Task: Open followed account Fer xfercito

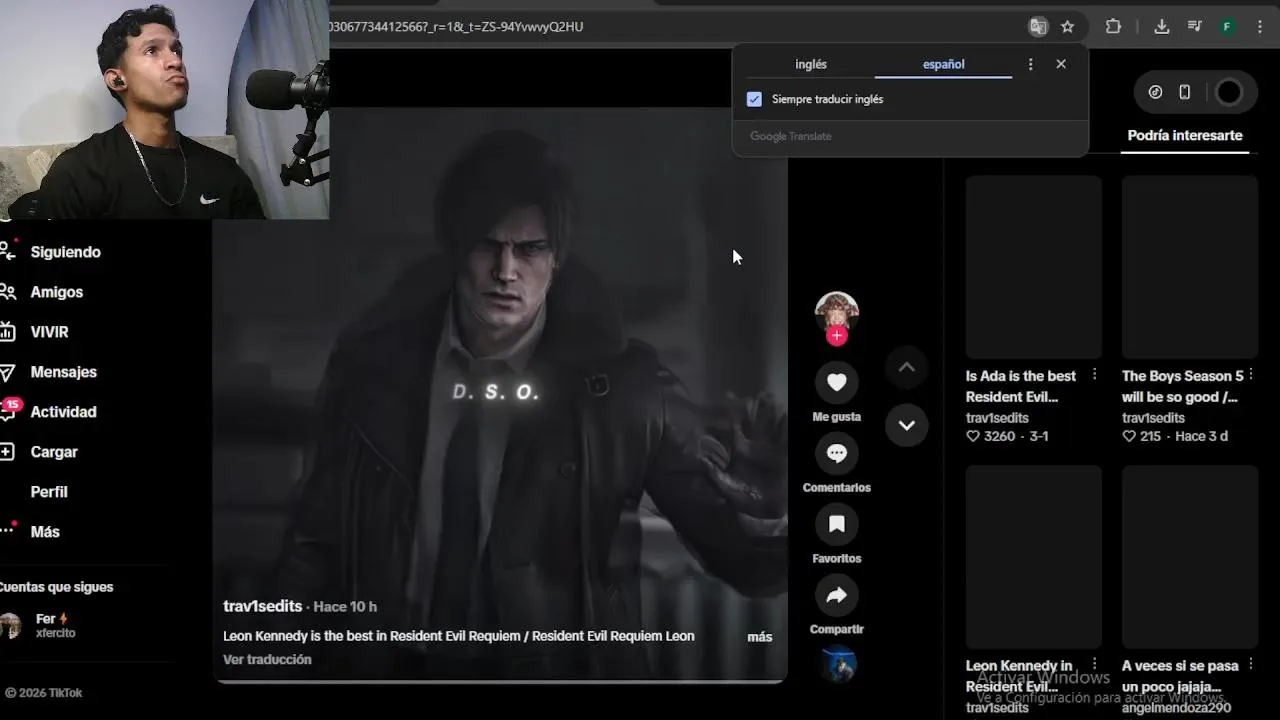Action: 40,626
